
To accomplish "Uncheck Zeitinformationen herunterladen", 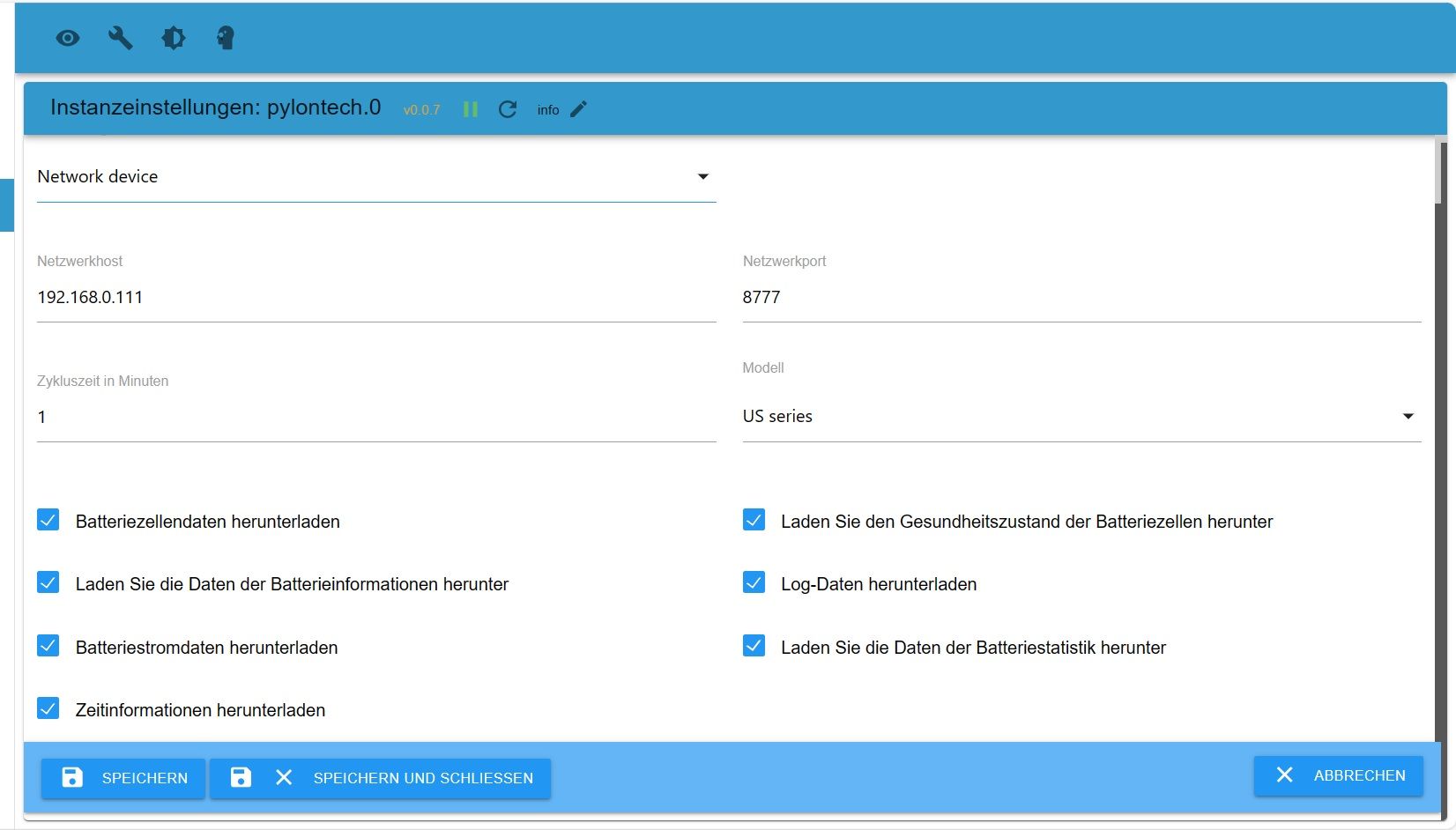I will [48, 708].
